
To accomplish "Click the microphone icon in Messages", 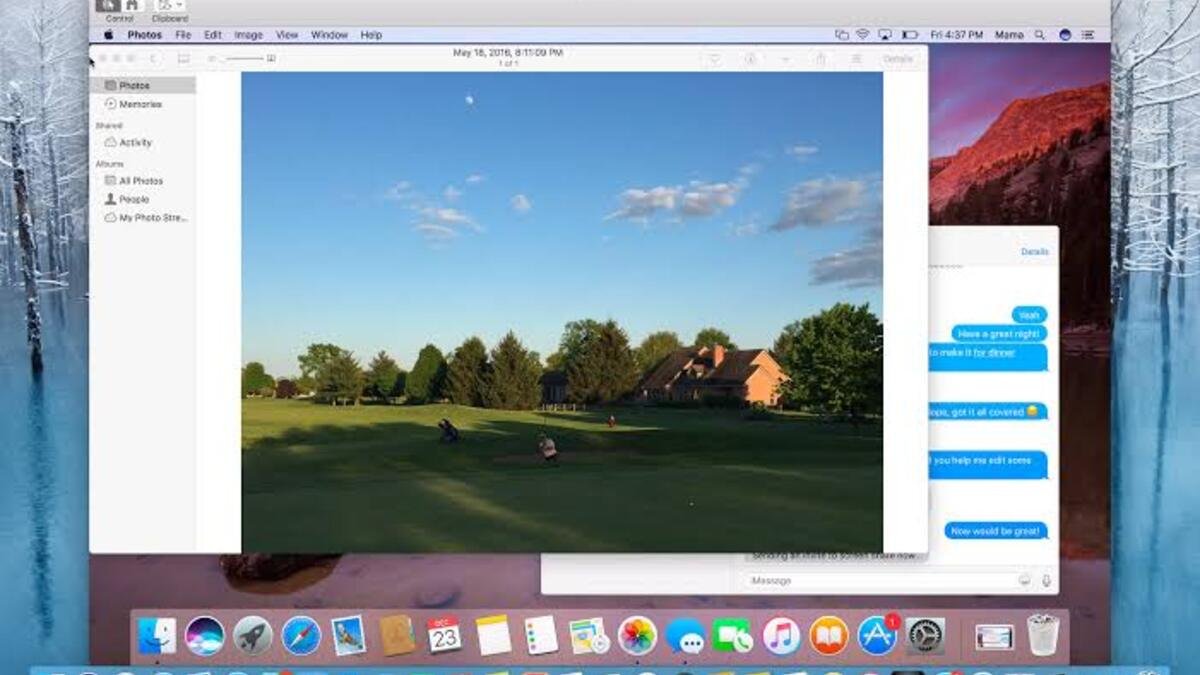I will (1046, 581).
